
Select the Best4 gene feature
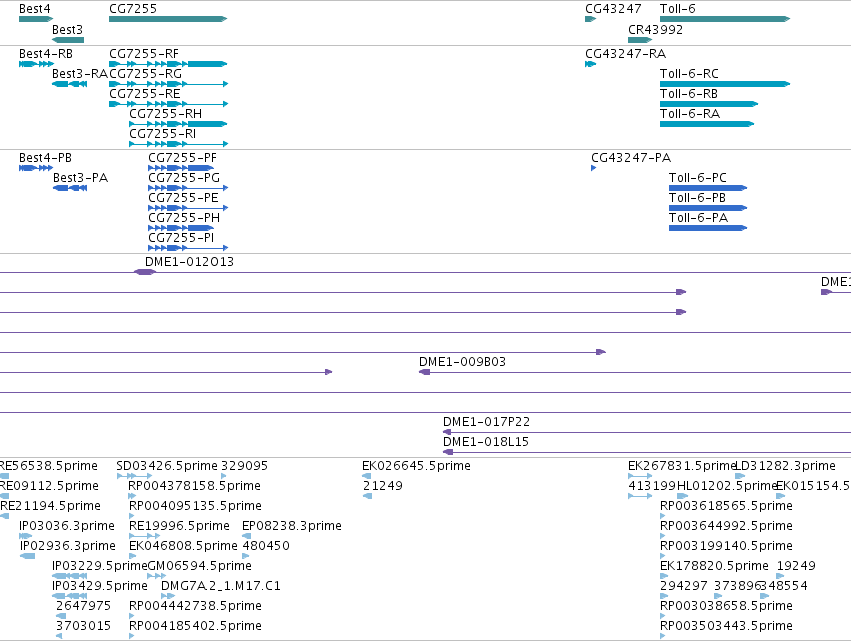36,19
